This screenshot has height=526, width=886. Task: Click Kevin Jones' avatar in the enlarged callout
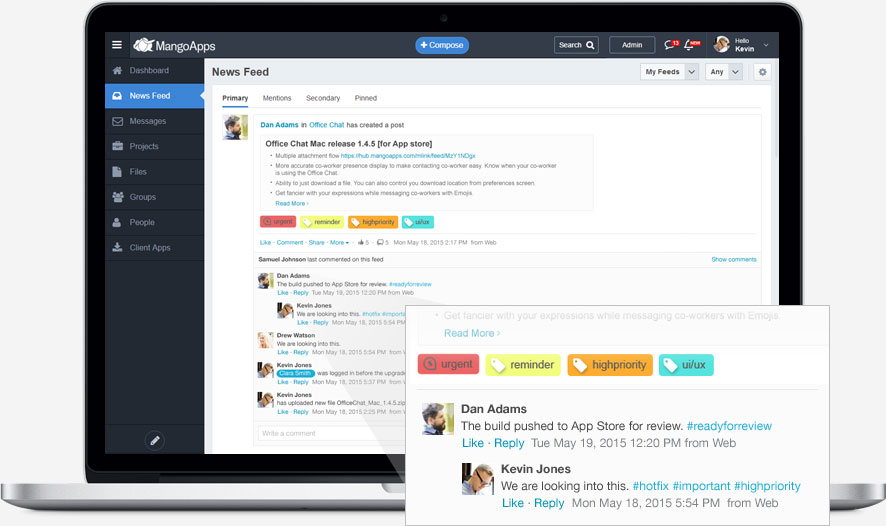[478, 479]
